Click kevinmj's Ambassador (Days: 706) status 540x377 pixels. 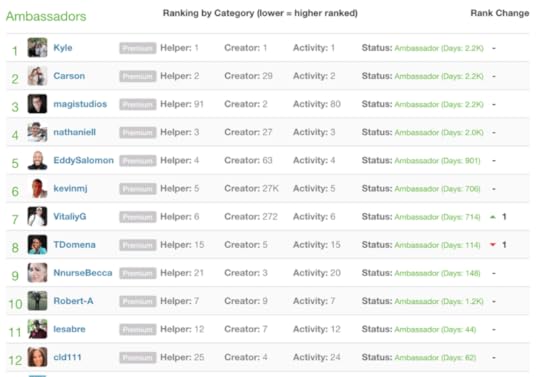click(x=437, y=189)
